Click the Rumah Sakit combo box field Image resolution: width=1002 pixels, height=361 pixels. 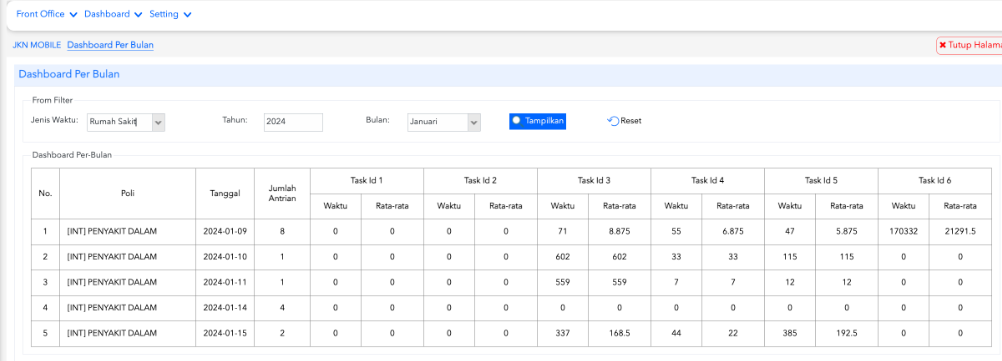(119, 122)
